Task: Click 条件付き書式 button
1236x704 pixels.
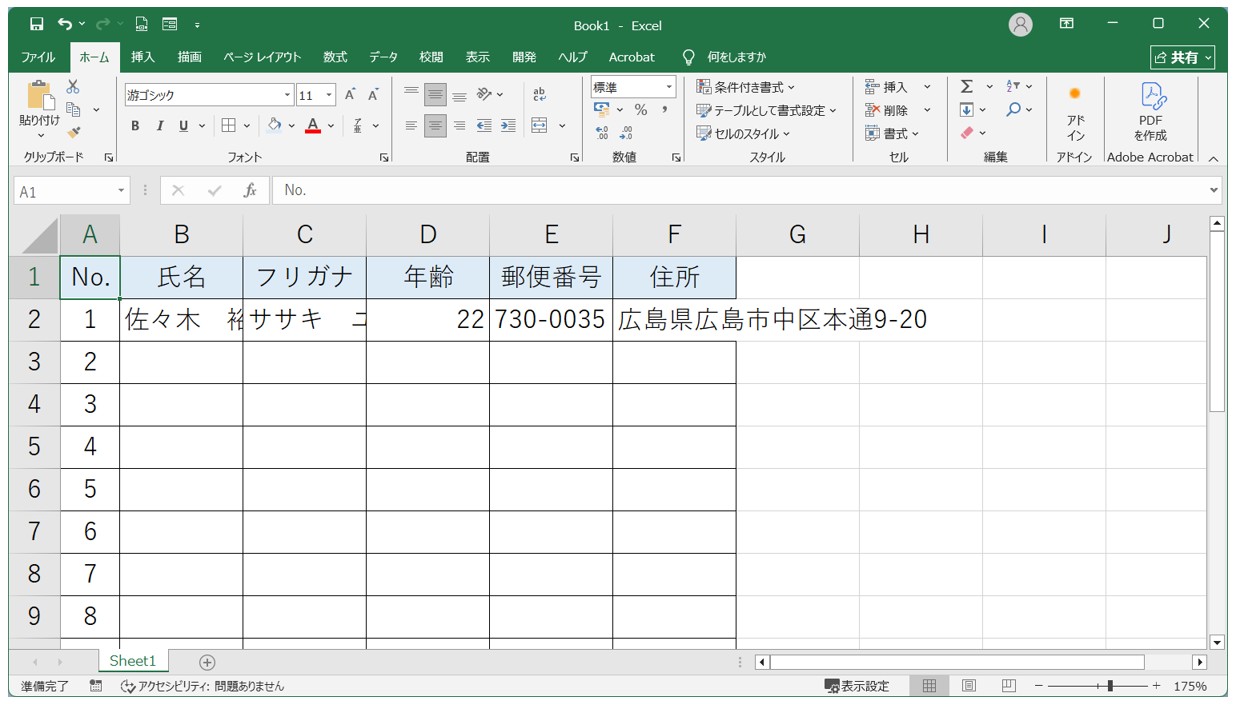Action: (746, 87)
